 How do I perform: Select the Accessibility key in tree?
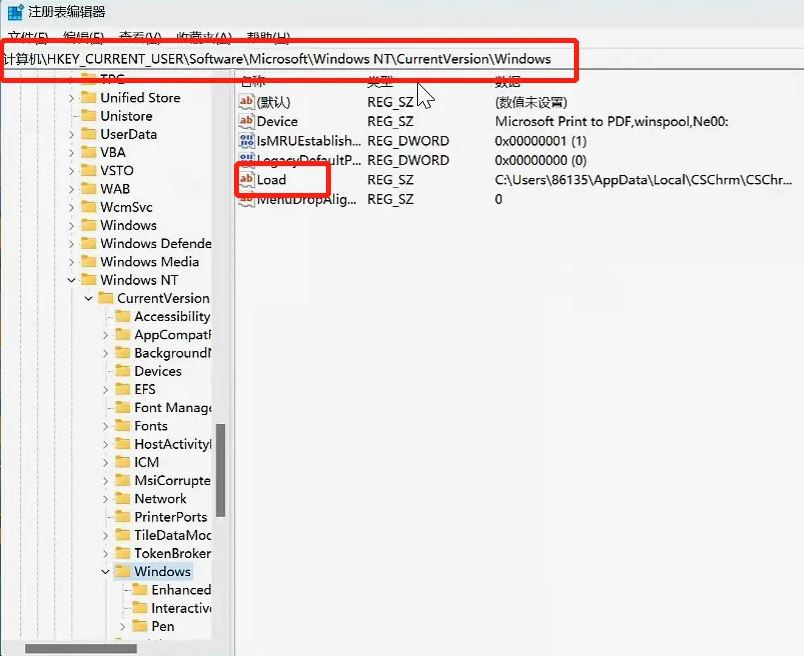point(172,317)
